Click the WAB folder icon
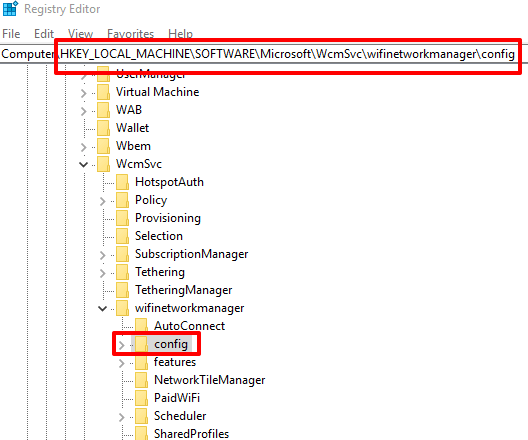Screen dimensions: 528x440 (x=103, y=110)
